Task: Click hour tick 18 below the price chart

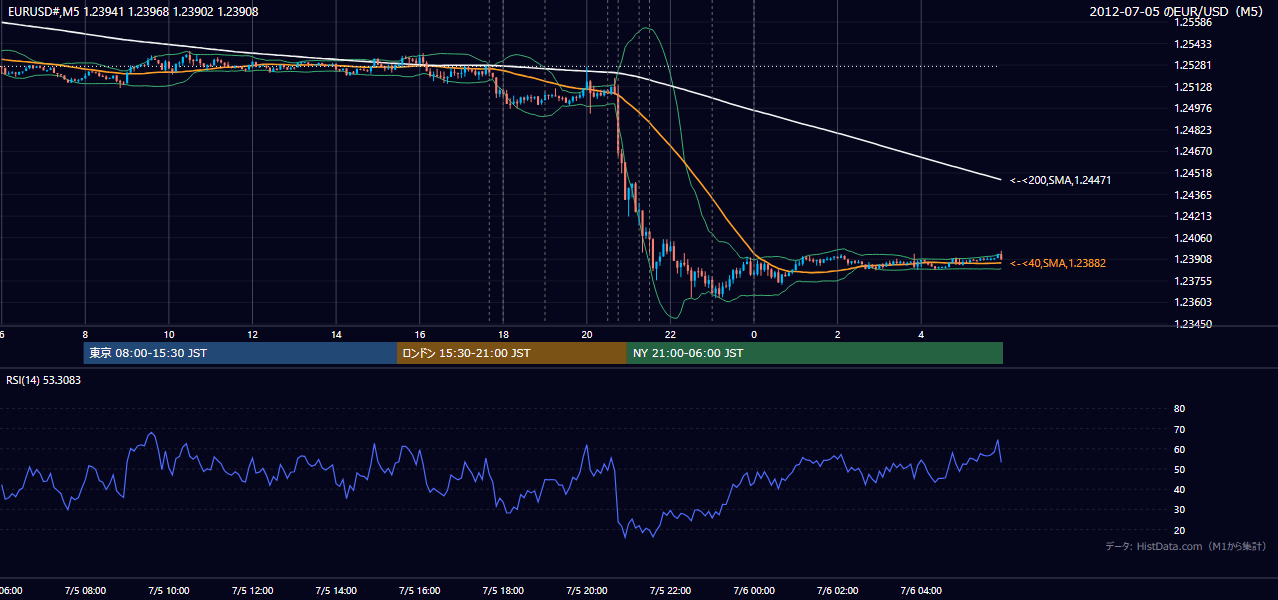Action: click(x=503, y=335)
